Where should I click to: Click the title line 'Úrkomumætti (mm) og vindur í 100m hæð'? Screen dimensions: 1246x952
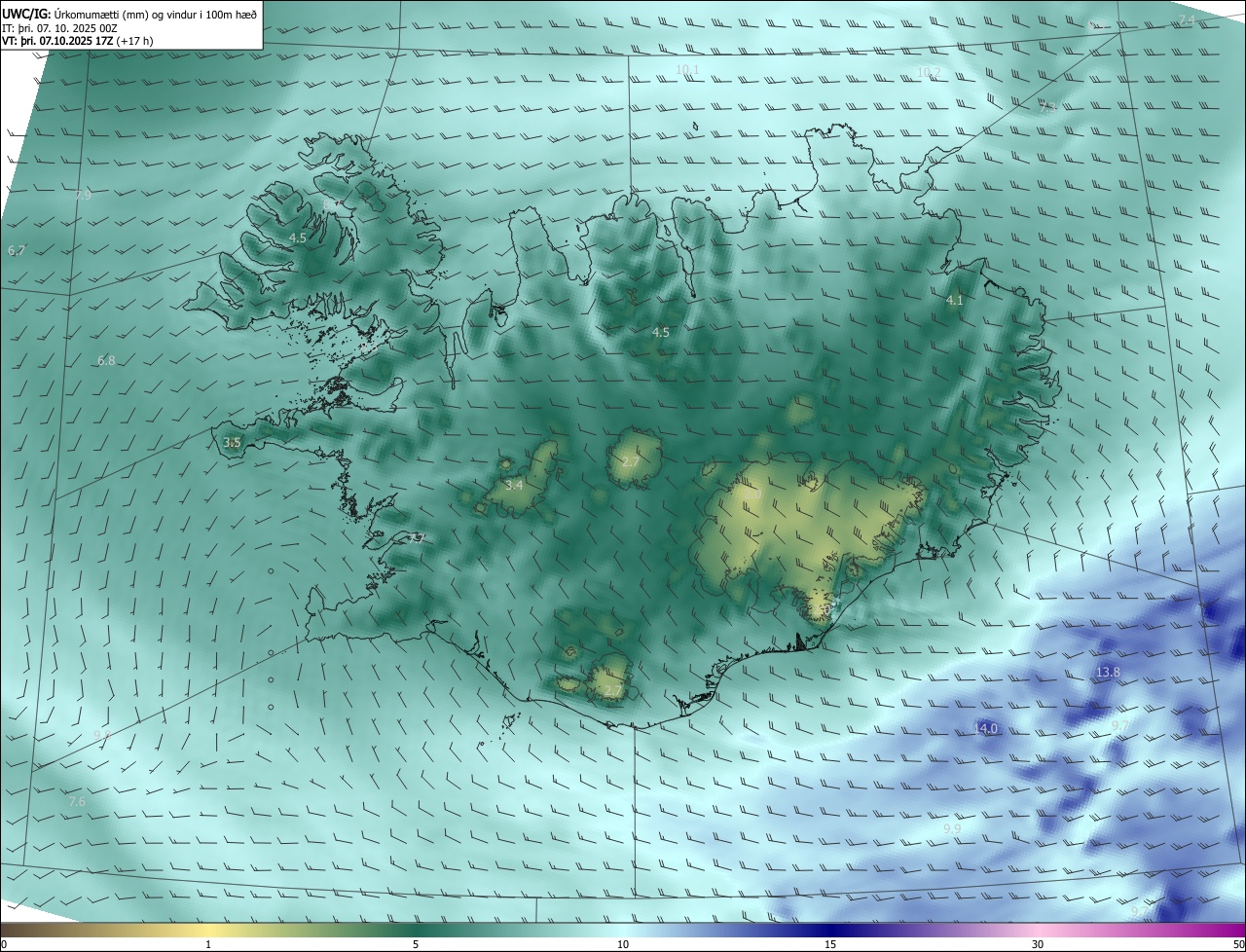coord(156,13)
